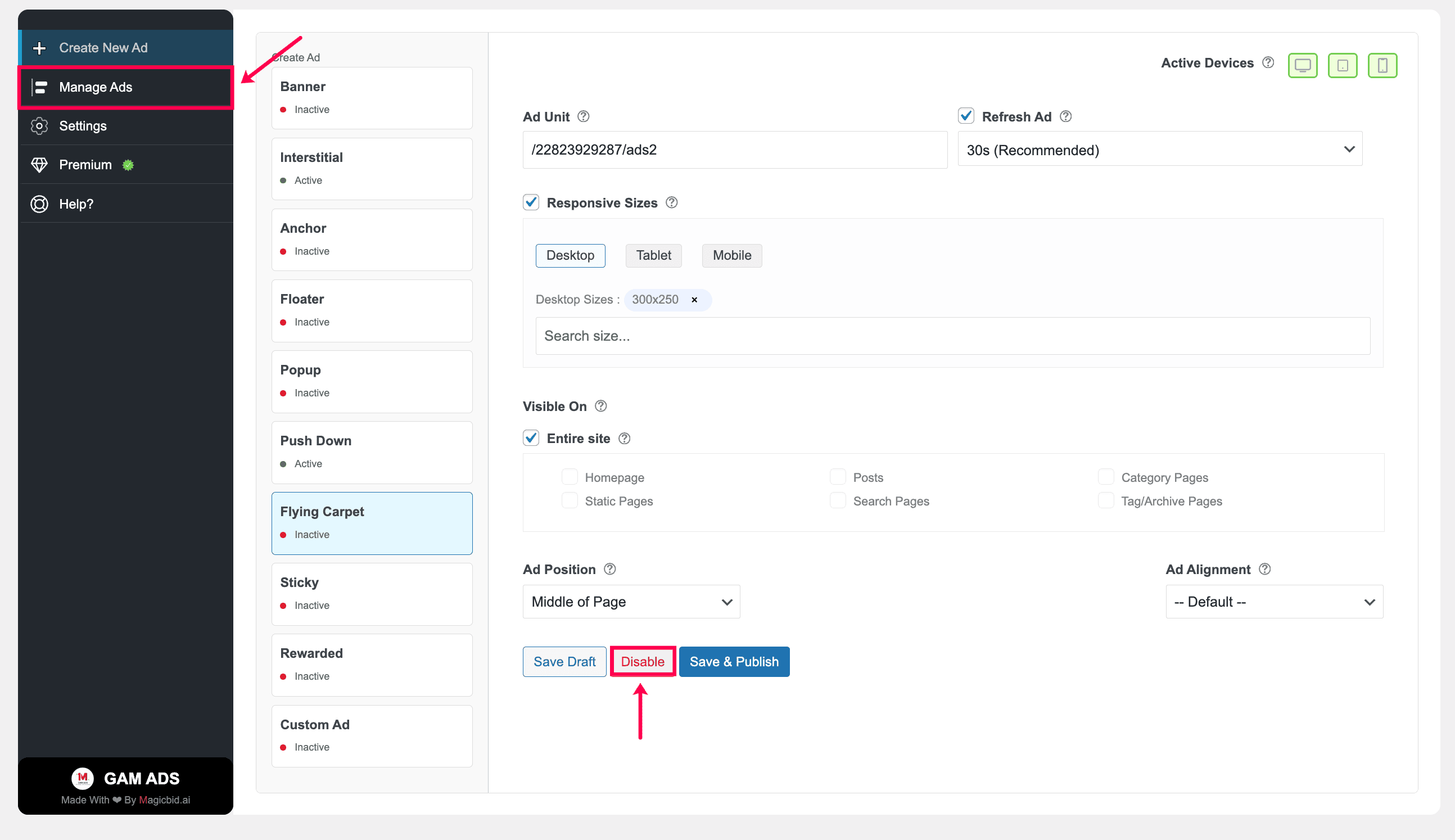1455x840 pixels.
Task: Check the Homepage checkbox
Action: 570,477
